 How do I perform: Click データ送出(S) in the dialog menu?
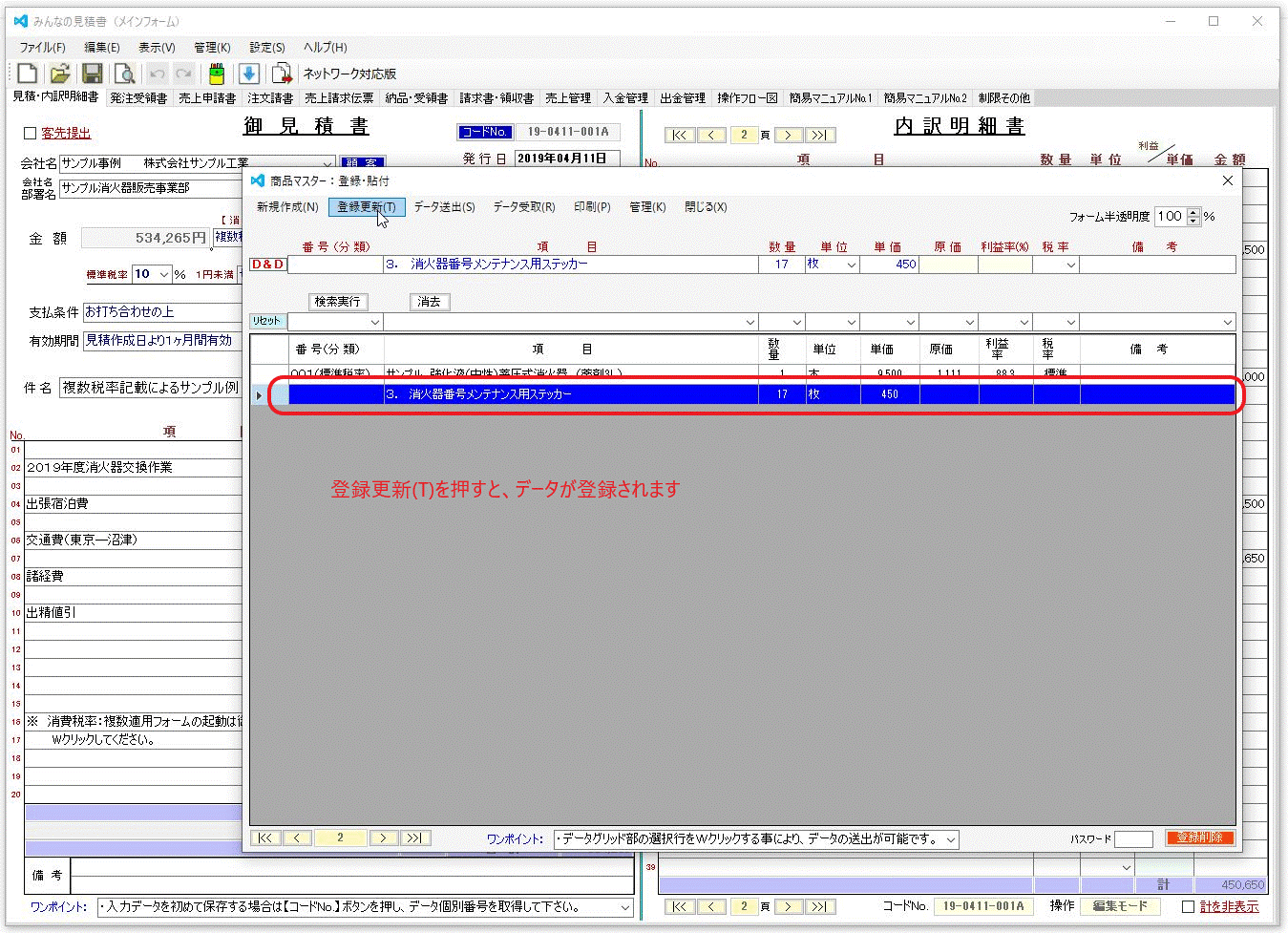tap(444, 206)
